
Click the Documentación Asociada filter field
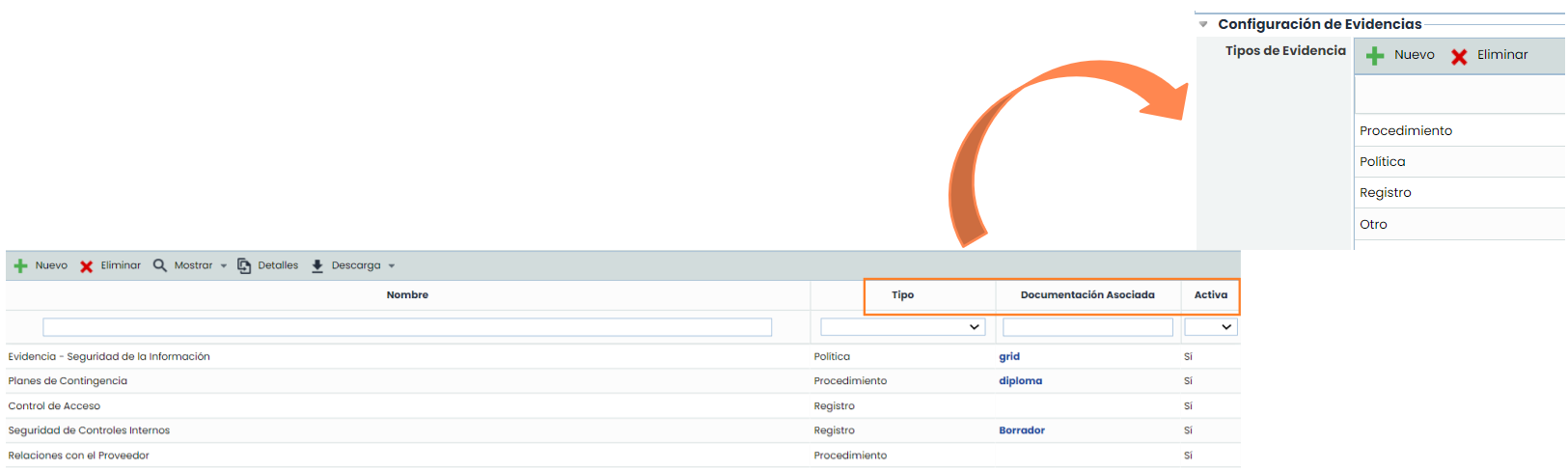pos(1087,327)
